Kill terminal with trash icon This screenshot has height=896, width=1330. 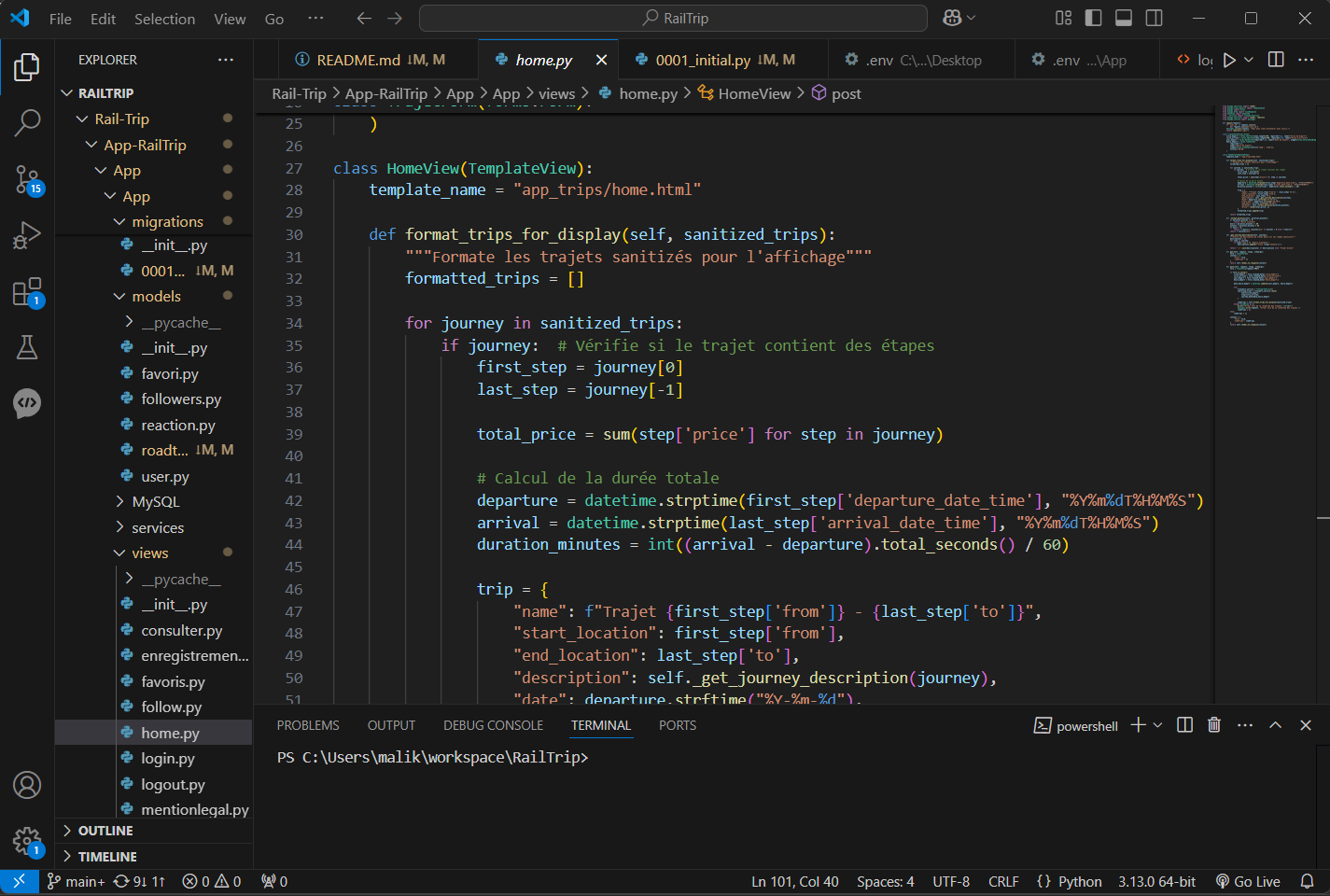pyautogui.click(x=1214, y=725)
